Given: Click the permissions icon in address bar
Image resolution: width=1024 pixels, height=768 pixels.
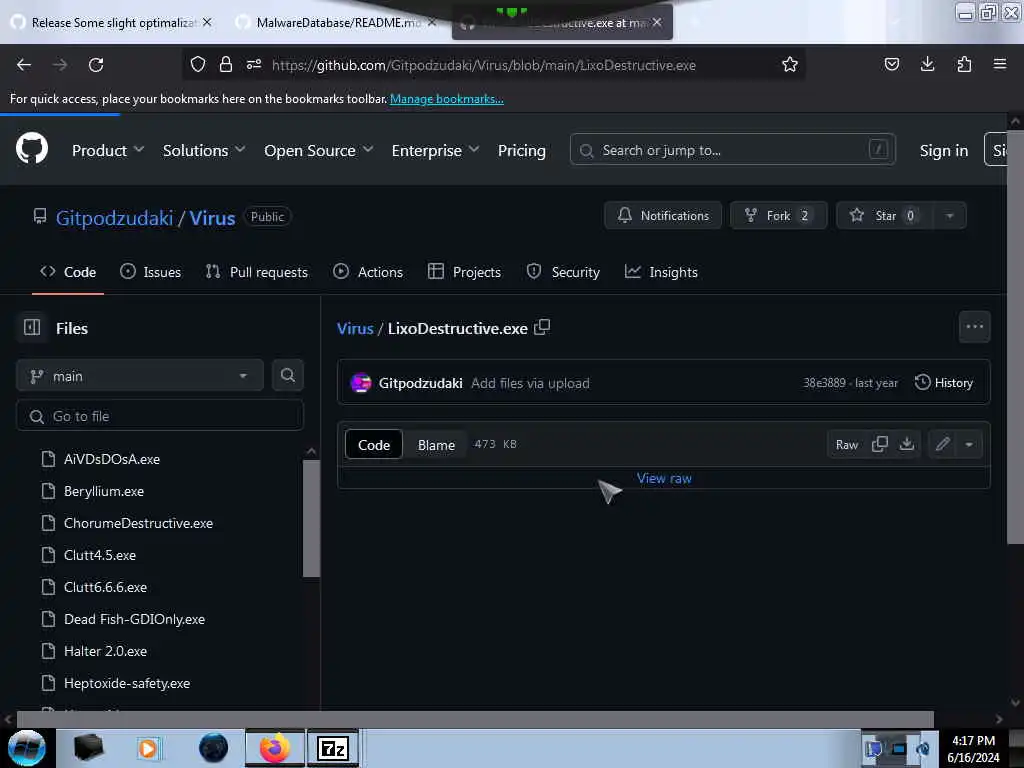Looking at the screenshot, I should point(254,64).
